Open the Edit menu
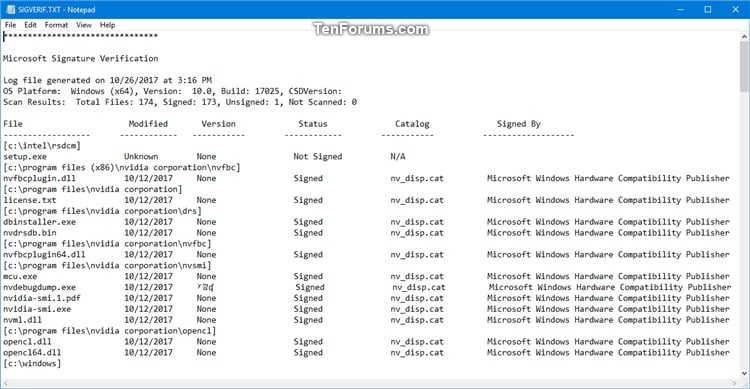 30,25
